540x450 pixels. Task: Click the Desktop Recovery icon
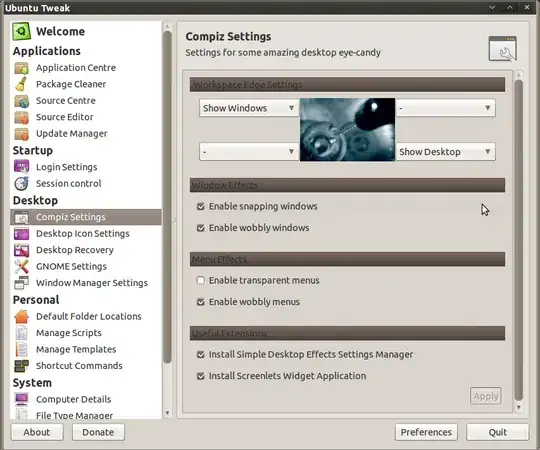[21, 250]
